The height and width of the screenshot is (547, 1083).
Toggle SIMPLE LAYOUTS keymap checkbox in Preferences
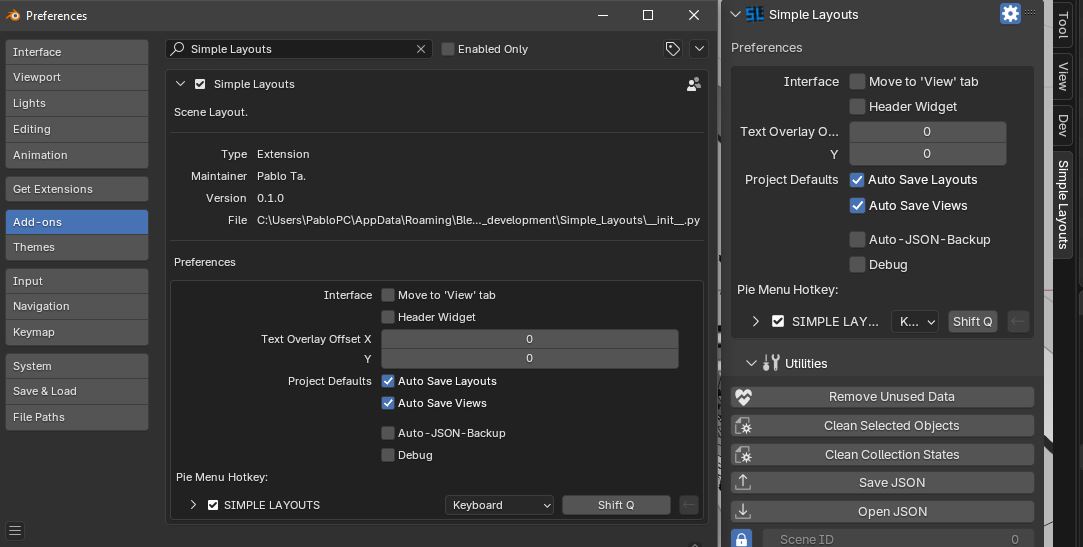point(213,505)
